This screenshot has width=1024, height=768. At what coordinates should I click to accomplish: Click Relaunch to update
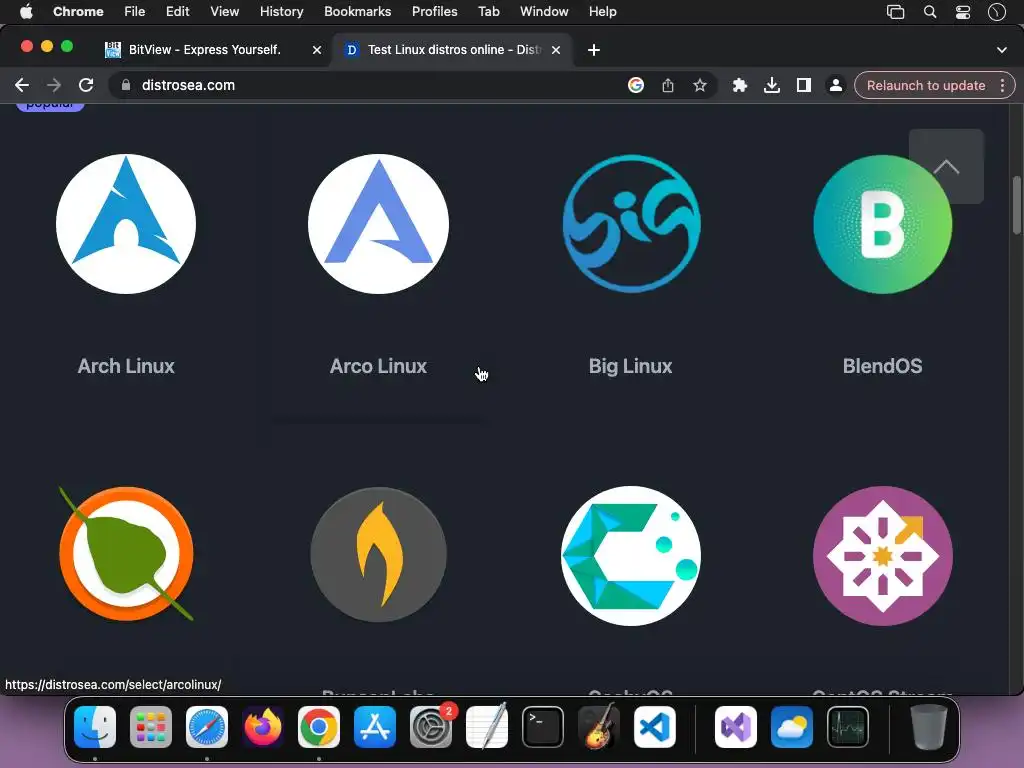tap(925, 86)
